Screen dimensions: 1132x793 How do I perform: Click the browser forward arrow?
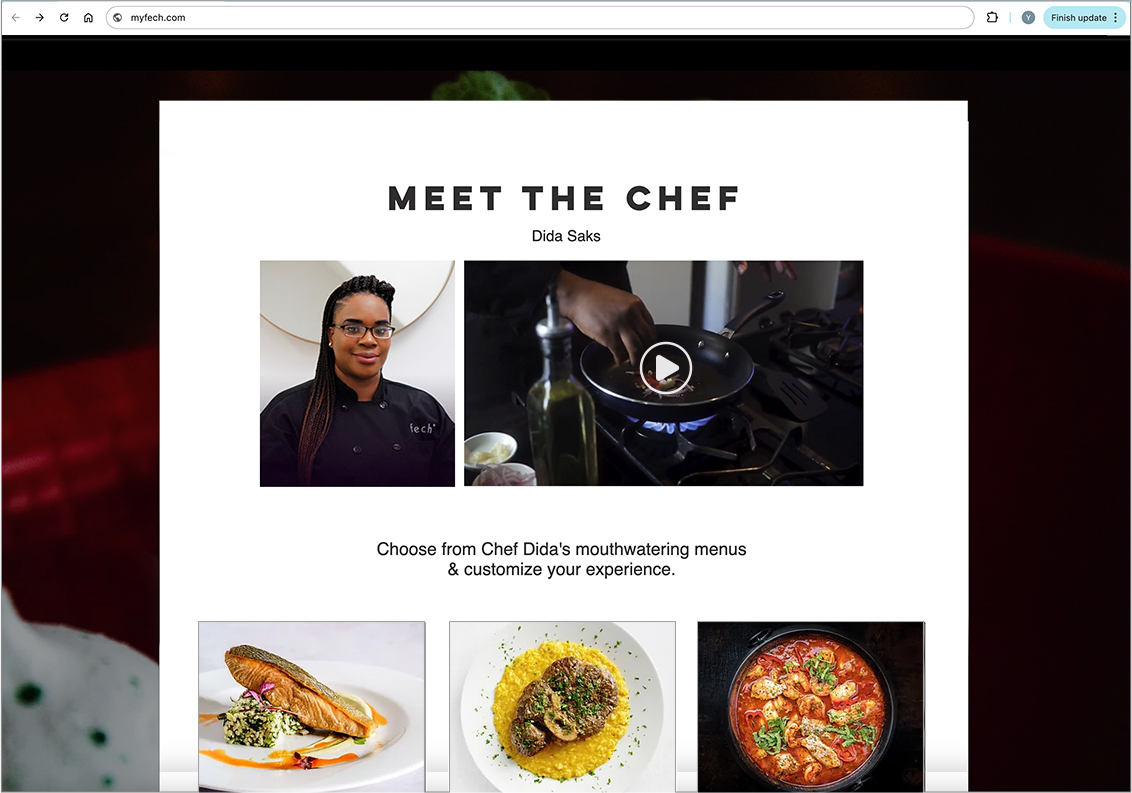pos(40,17)
